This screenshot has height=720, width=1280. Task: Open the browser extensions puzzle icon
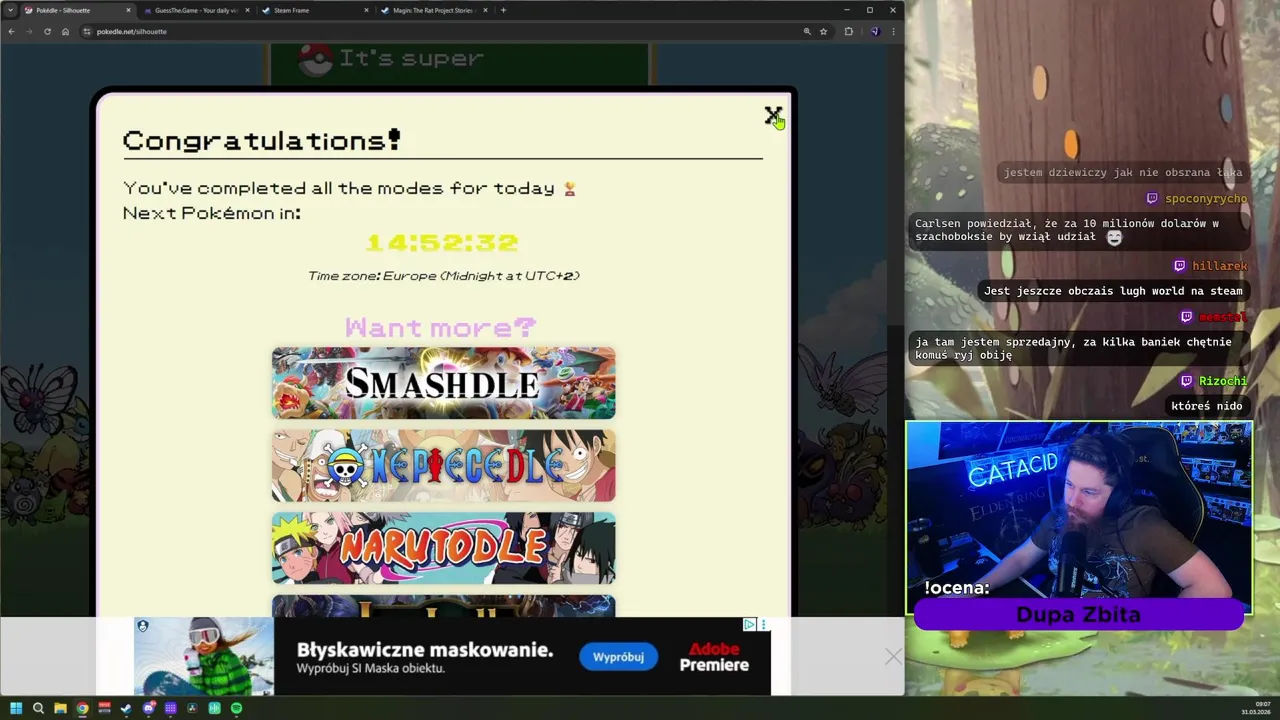[849, 31]
